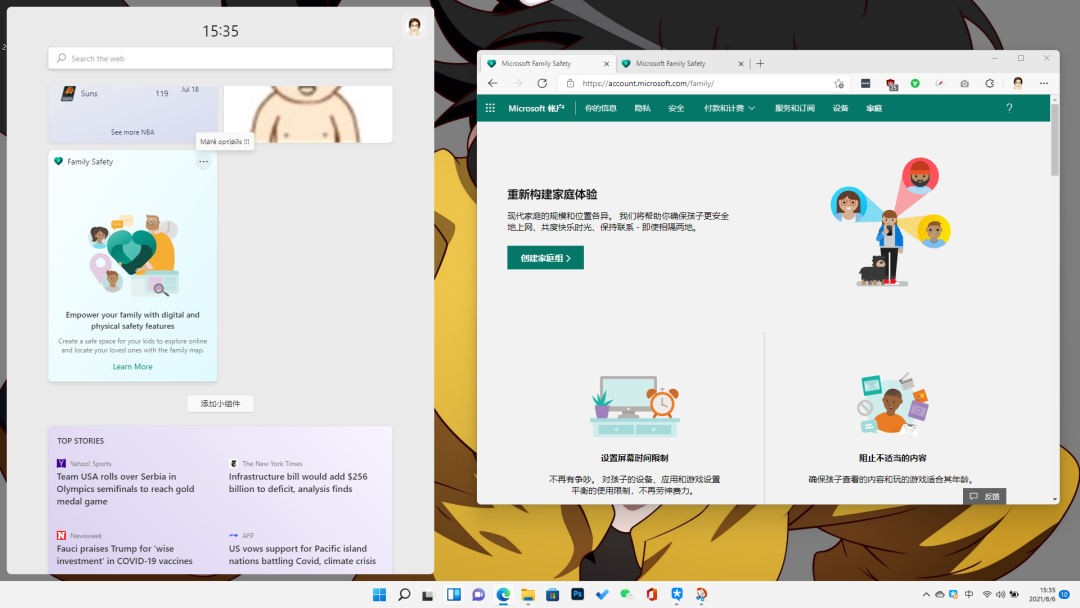1080x608 pixels.
Task: Open the 服务和订阅 menu item
Action: coord(794,108)
